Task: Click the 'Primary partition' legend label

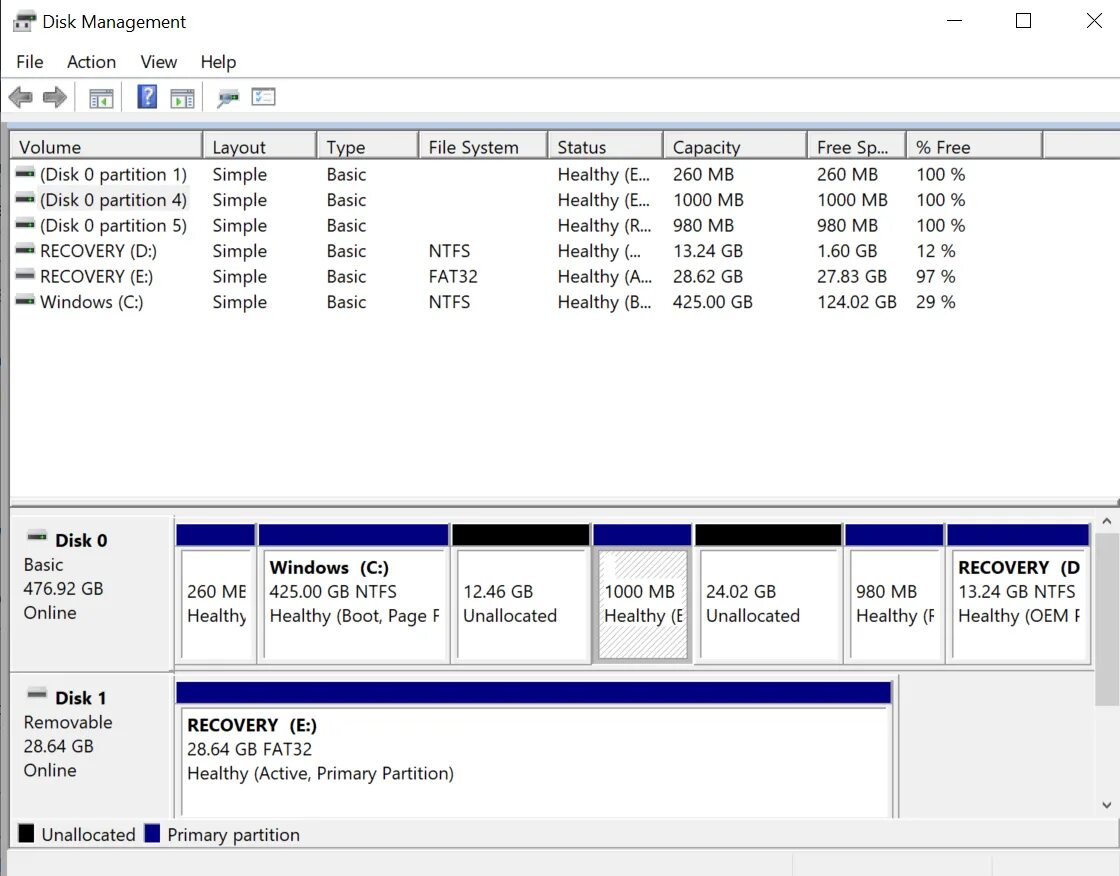Action: pyautogui.click(x=234, y=835)
